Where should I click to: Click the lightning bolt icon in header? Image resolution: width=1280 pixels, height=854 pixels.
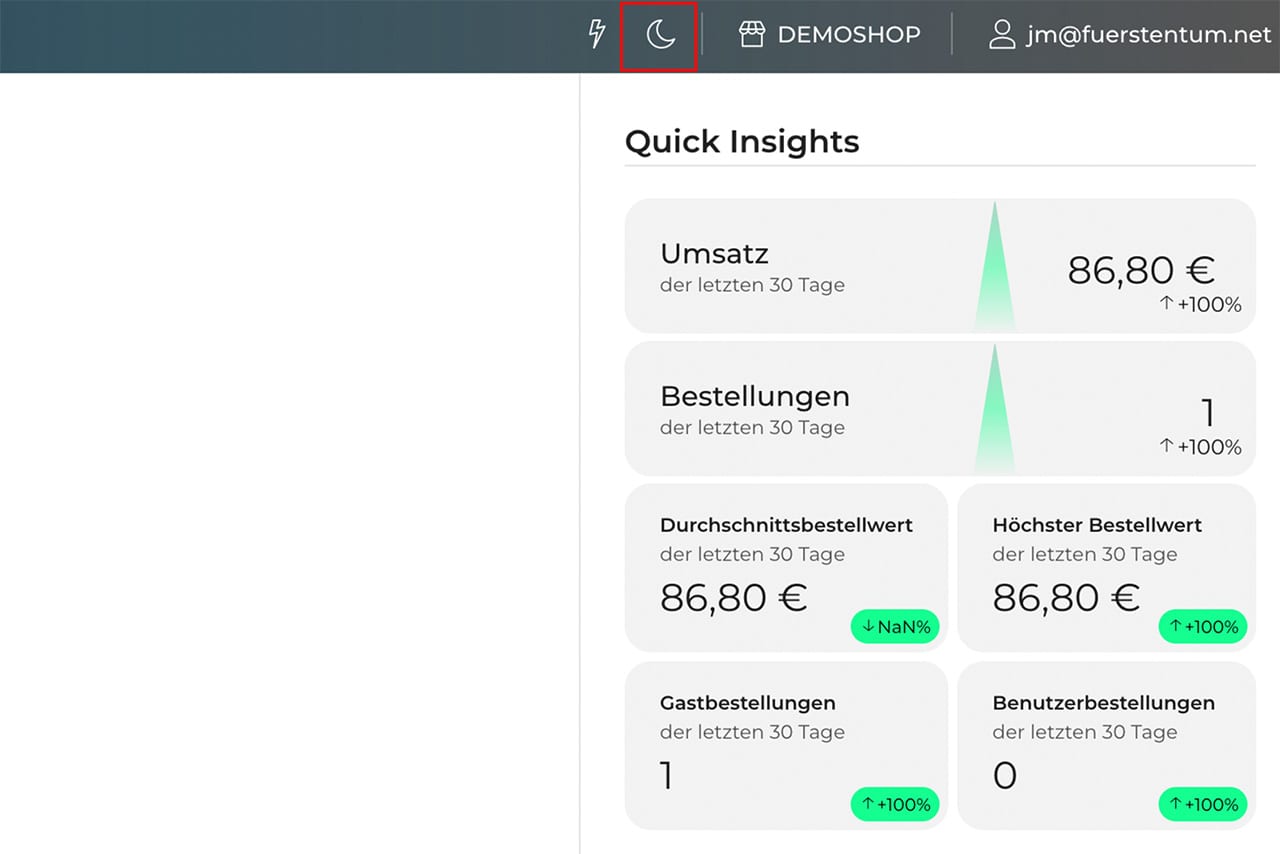pyautogui.click(x=597, y=35)
